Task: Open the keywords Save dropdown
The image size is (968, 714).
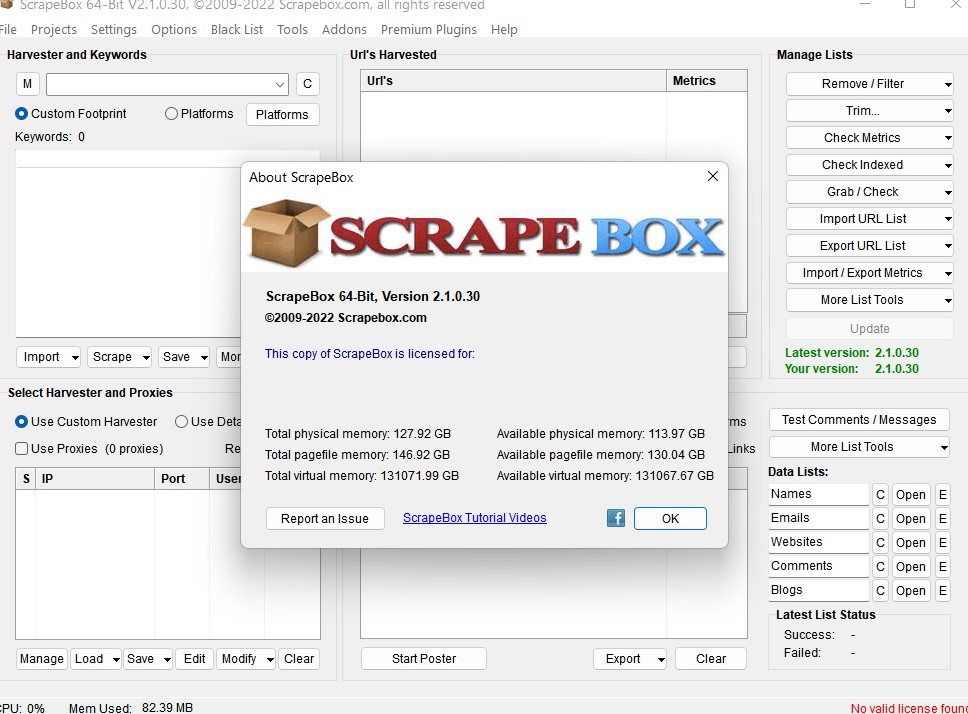Action: pyautogui.click(x=184, y=357)
